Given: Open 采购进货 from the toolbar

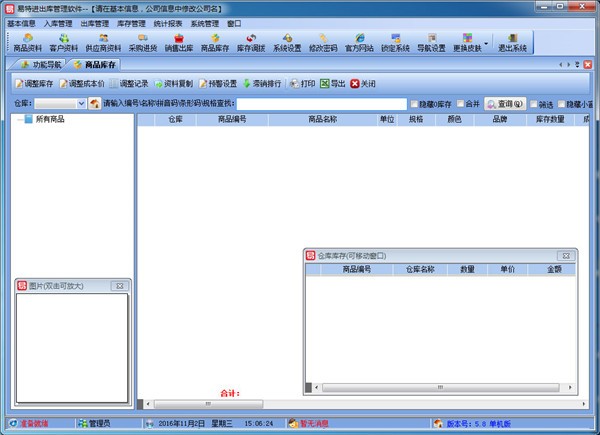Looking at the screenshot, I should (x=143, y=42).
